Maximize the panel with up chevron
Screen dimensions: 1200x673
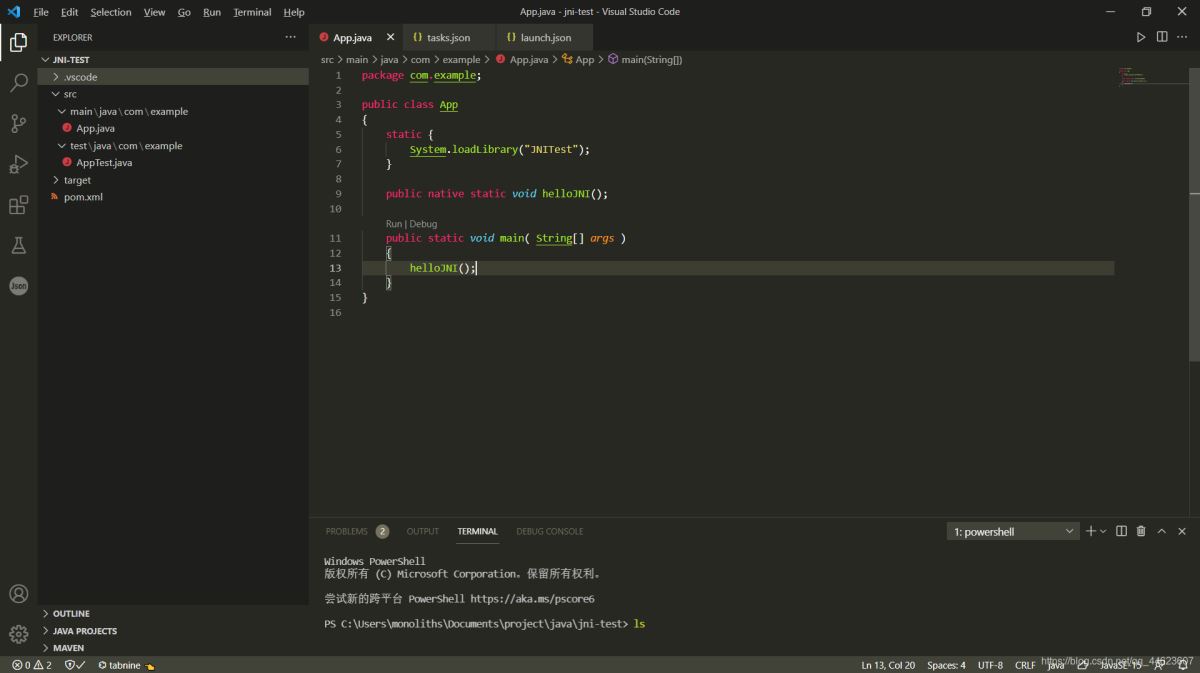1161,531
